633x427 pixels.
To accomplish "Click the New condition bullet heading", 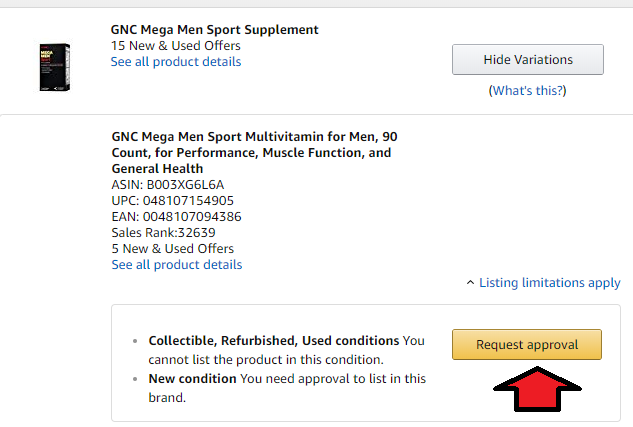I will [192, 379].
